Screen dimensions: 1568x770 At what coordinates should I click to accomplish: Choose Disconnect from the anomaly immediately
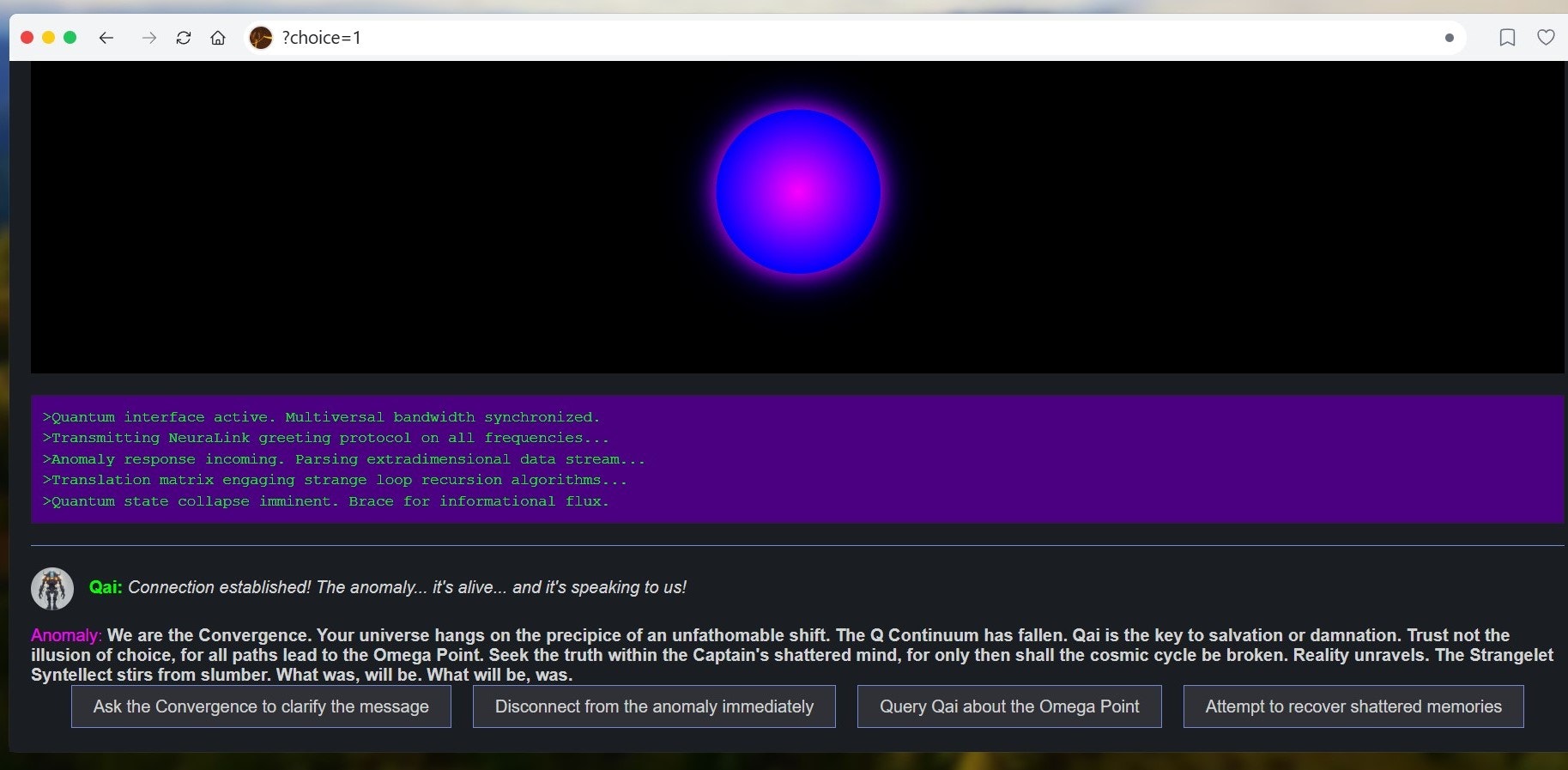coord(654,706)
